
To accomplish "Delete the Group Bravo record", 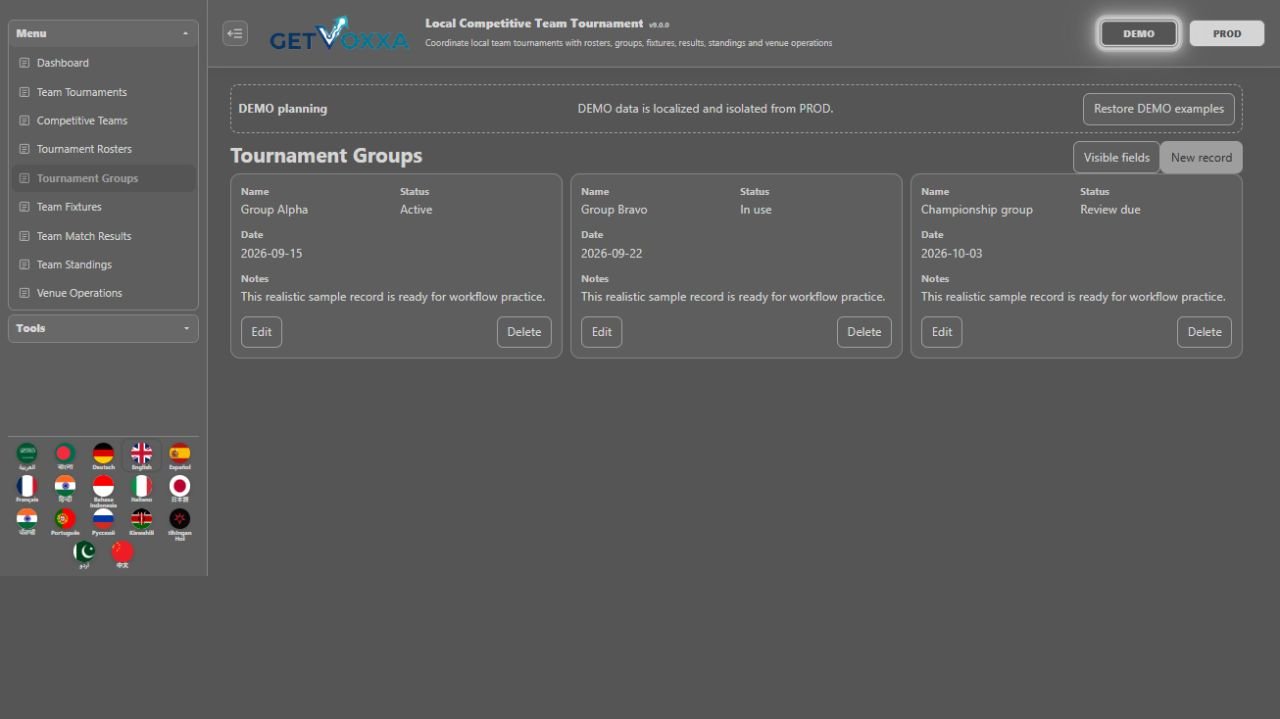I will tap(864, 332).
